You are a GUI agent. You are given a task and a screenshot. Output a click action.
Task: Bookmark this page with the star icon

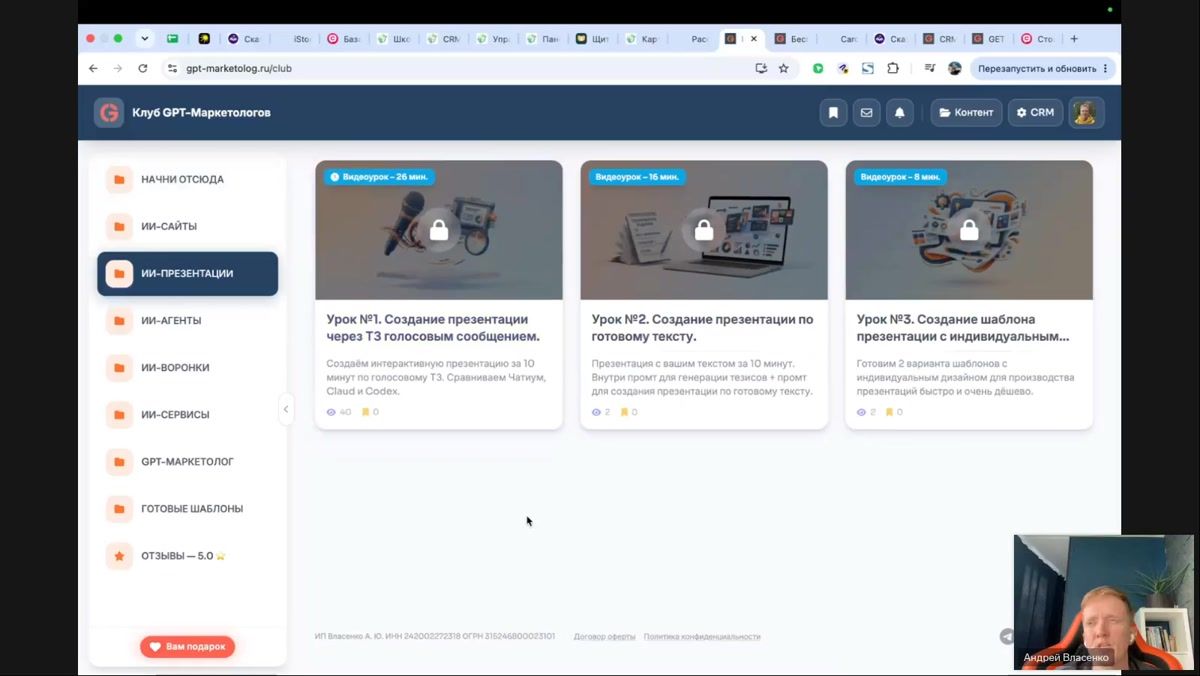(x=783, y=69)
